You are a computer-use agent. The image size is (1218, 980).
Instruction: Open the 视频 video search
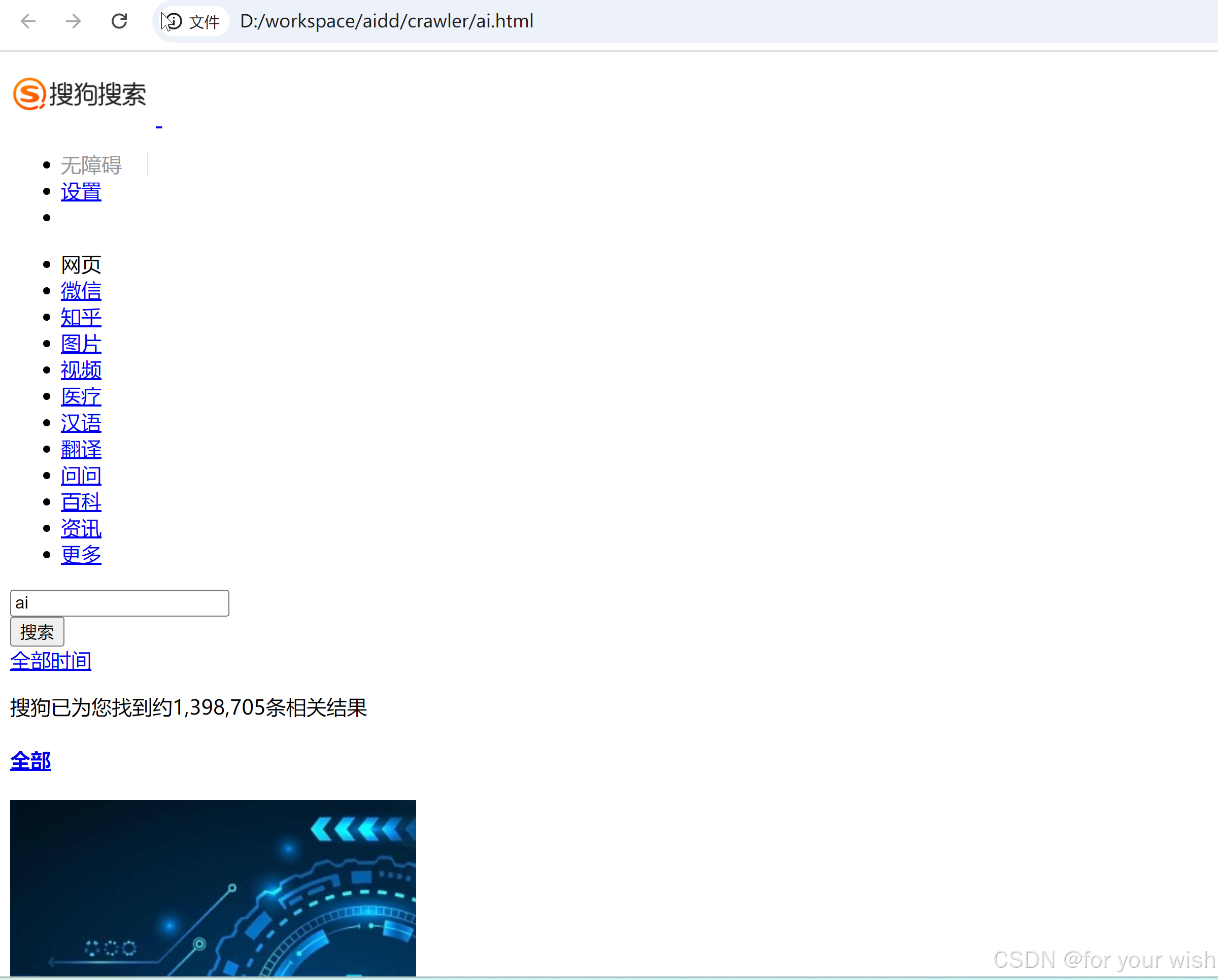click(x=81, y=370)
